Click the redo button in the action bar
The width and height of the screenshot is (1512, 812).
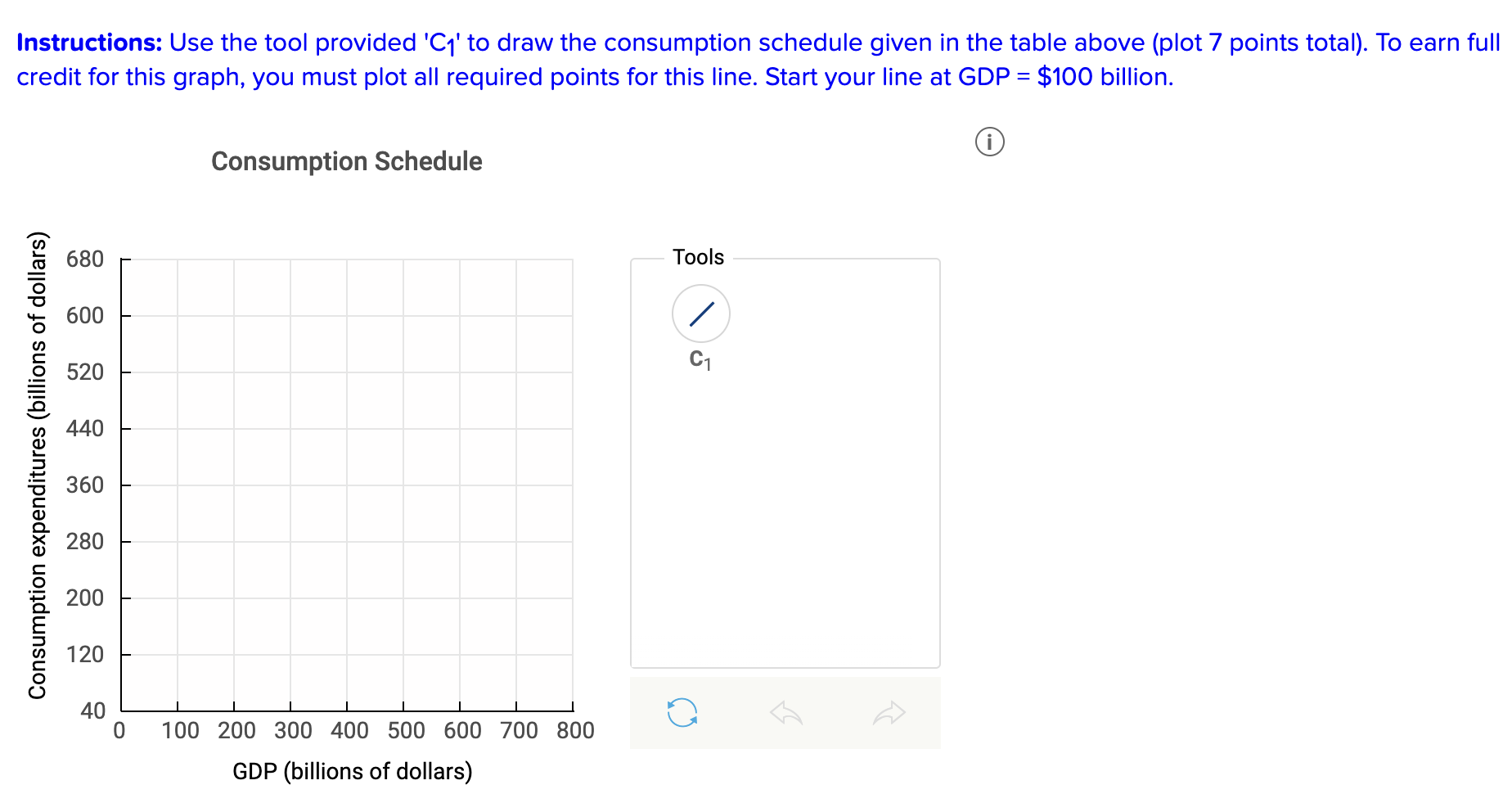point(889,712)
